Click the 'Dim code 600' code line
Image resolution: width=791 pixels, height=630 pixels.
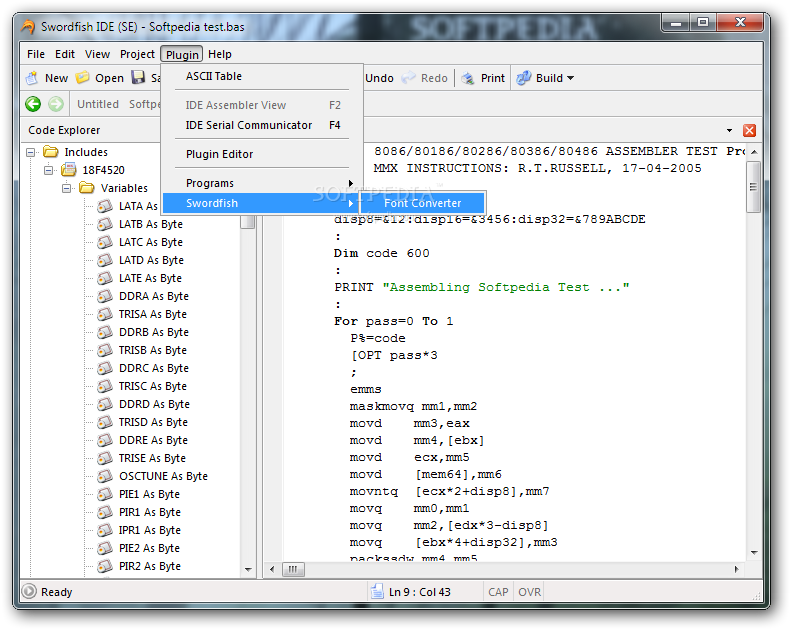pyautogui.click(x=381, y=253)
